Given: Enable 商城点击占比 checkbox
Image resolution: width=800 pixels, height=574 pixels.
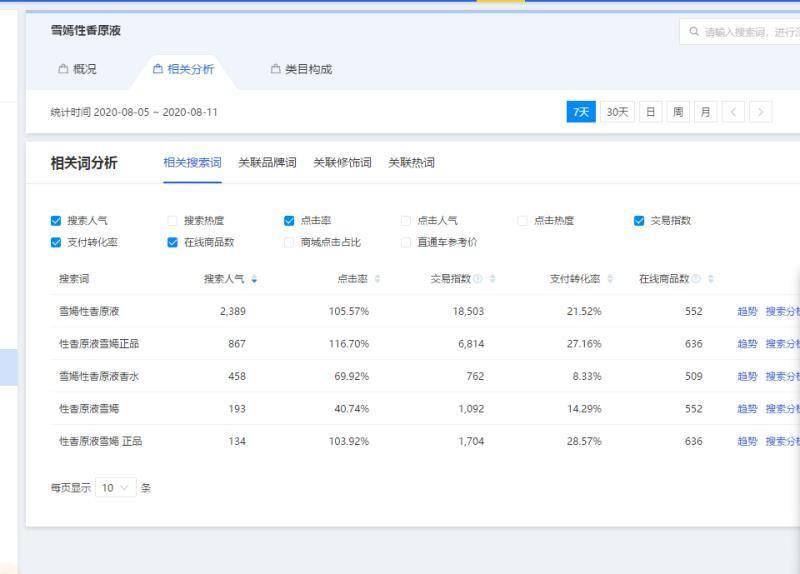Looking at the screenshot, I should (x=289, y=242).
